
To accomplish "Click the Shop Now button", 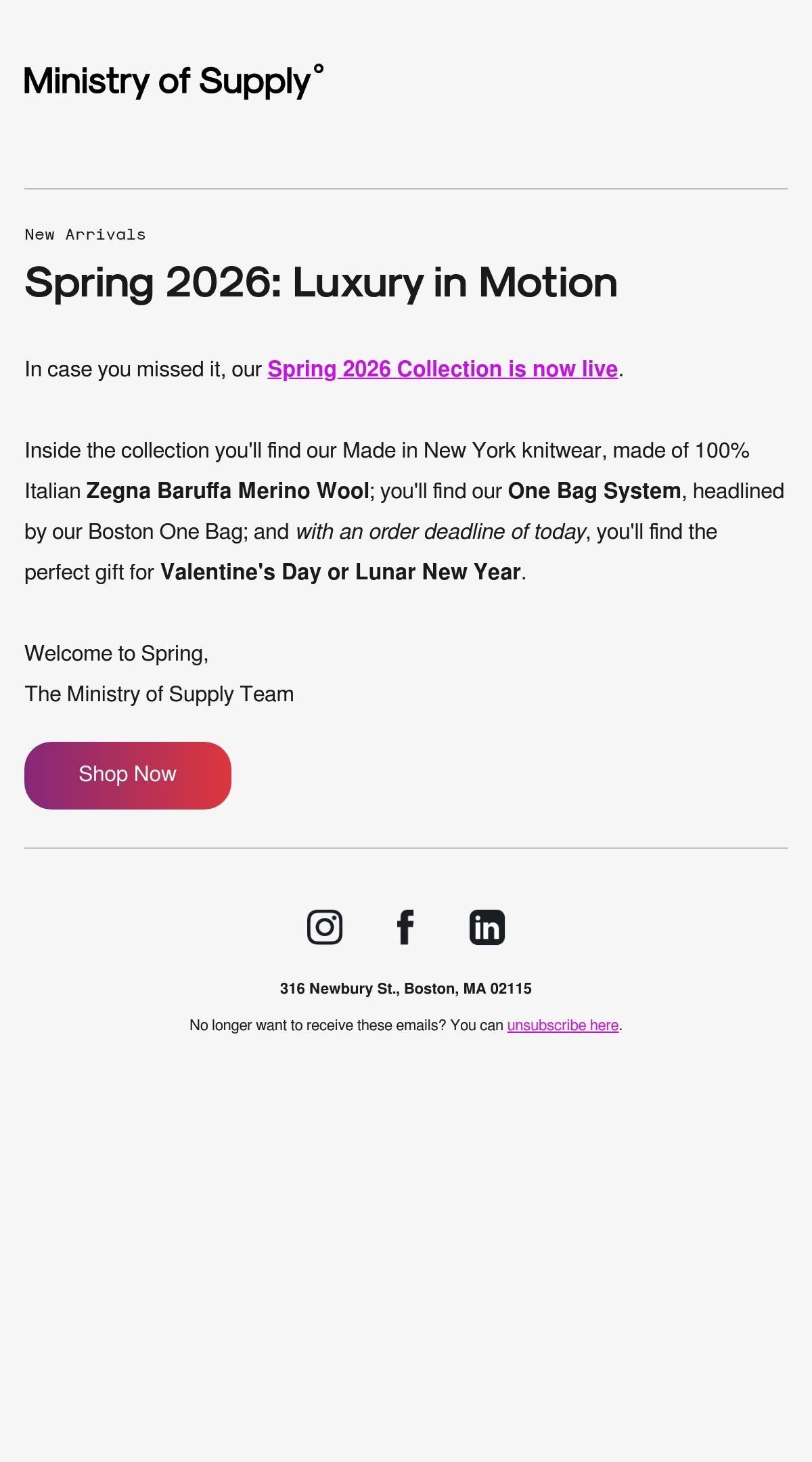I will [128, 775].
